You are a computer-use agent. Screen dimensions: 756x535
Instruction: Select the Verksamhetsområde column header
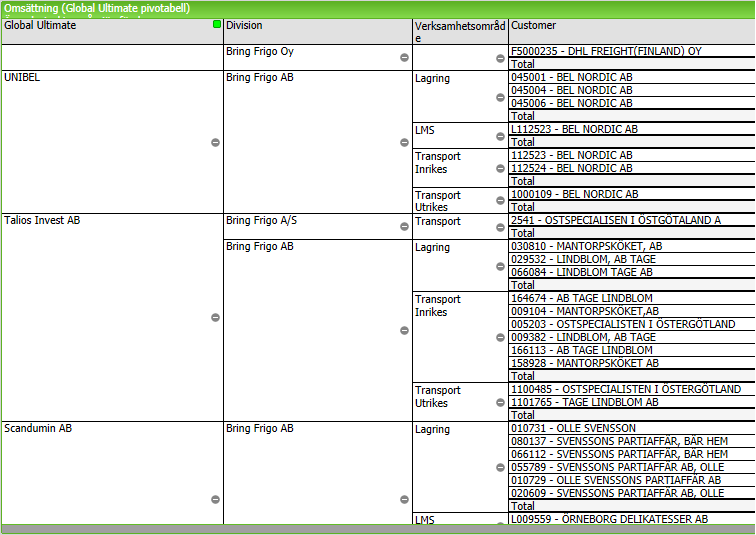(460, 31)
